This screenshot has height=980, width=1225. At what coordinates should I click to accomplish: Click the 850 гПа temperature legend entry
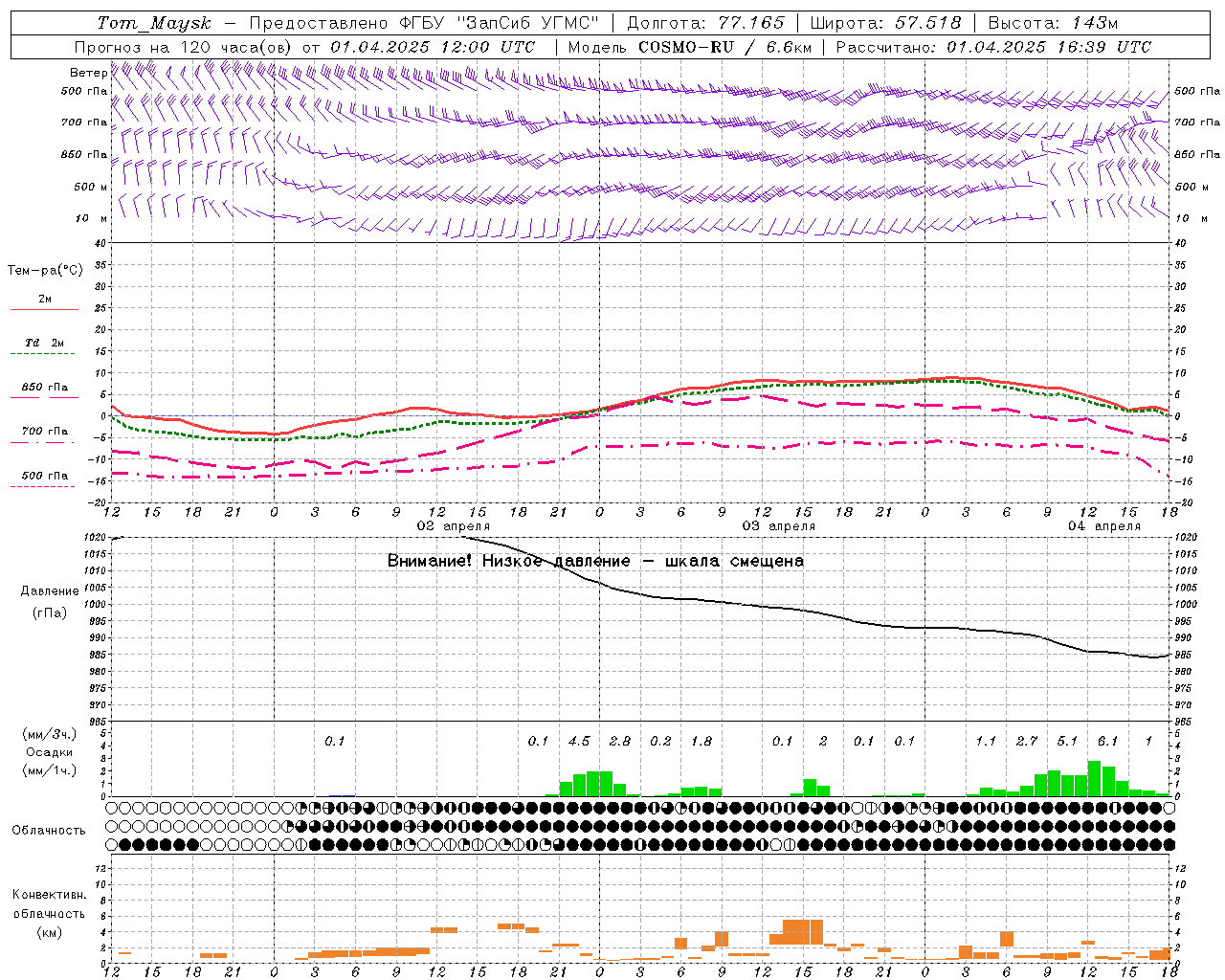tap(45, 388)
